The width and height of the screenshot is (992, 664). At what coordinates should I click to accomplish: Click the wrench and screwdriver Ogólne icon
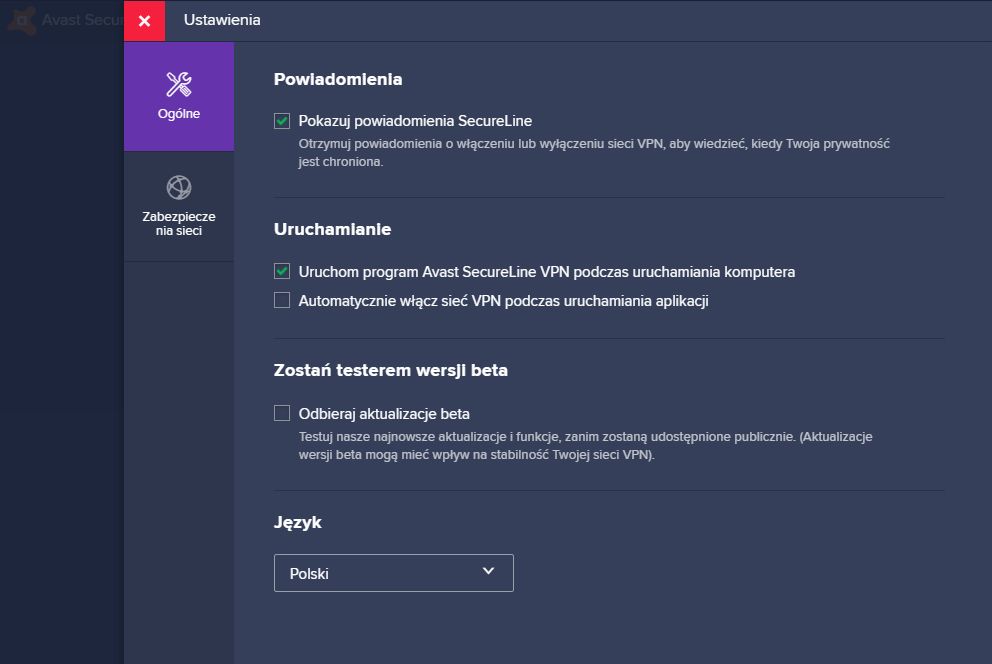pyautogui.click(x=178, y=85)
